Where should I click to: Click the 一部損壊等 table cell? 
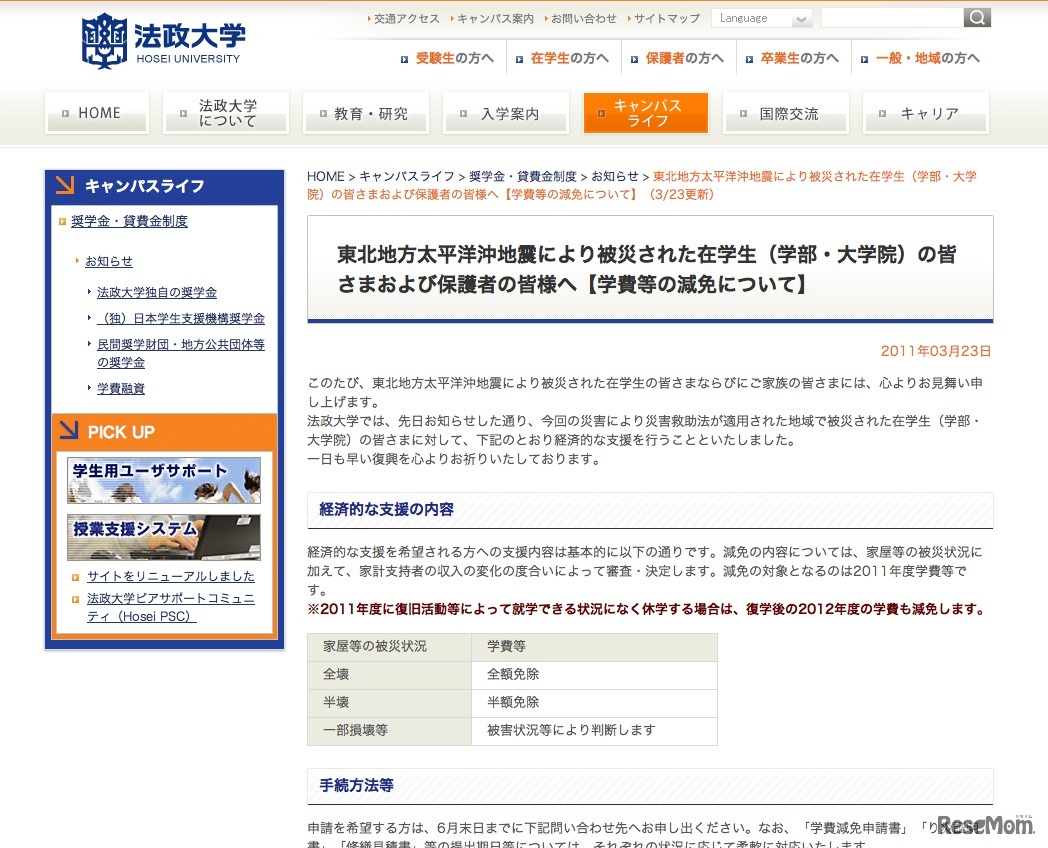coord(390,731)
